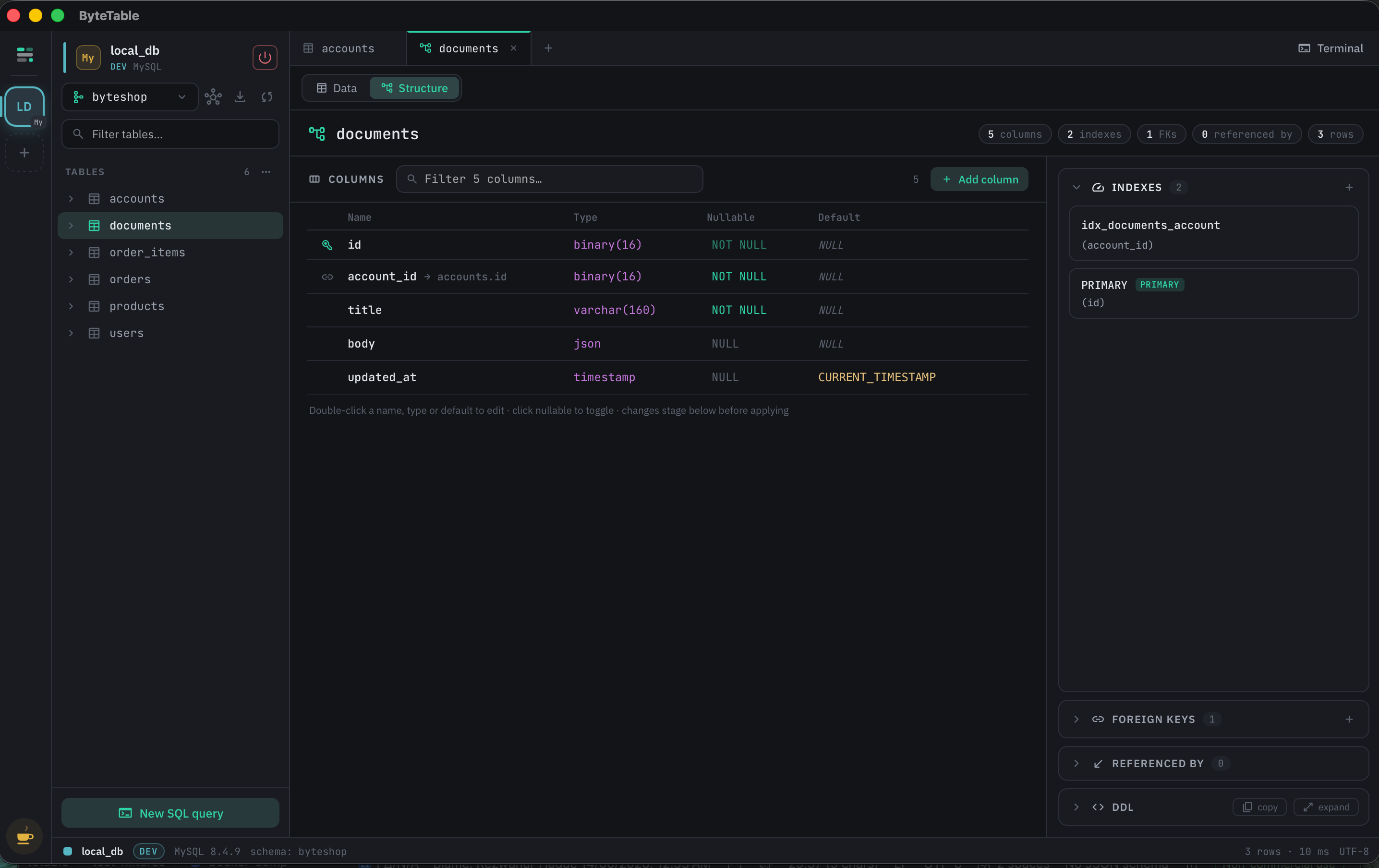Click the export download icon beside byteshop
Image resolution: width=1379 pixels, height=868 pixels.
pos(240,97)
